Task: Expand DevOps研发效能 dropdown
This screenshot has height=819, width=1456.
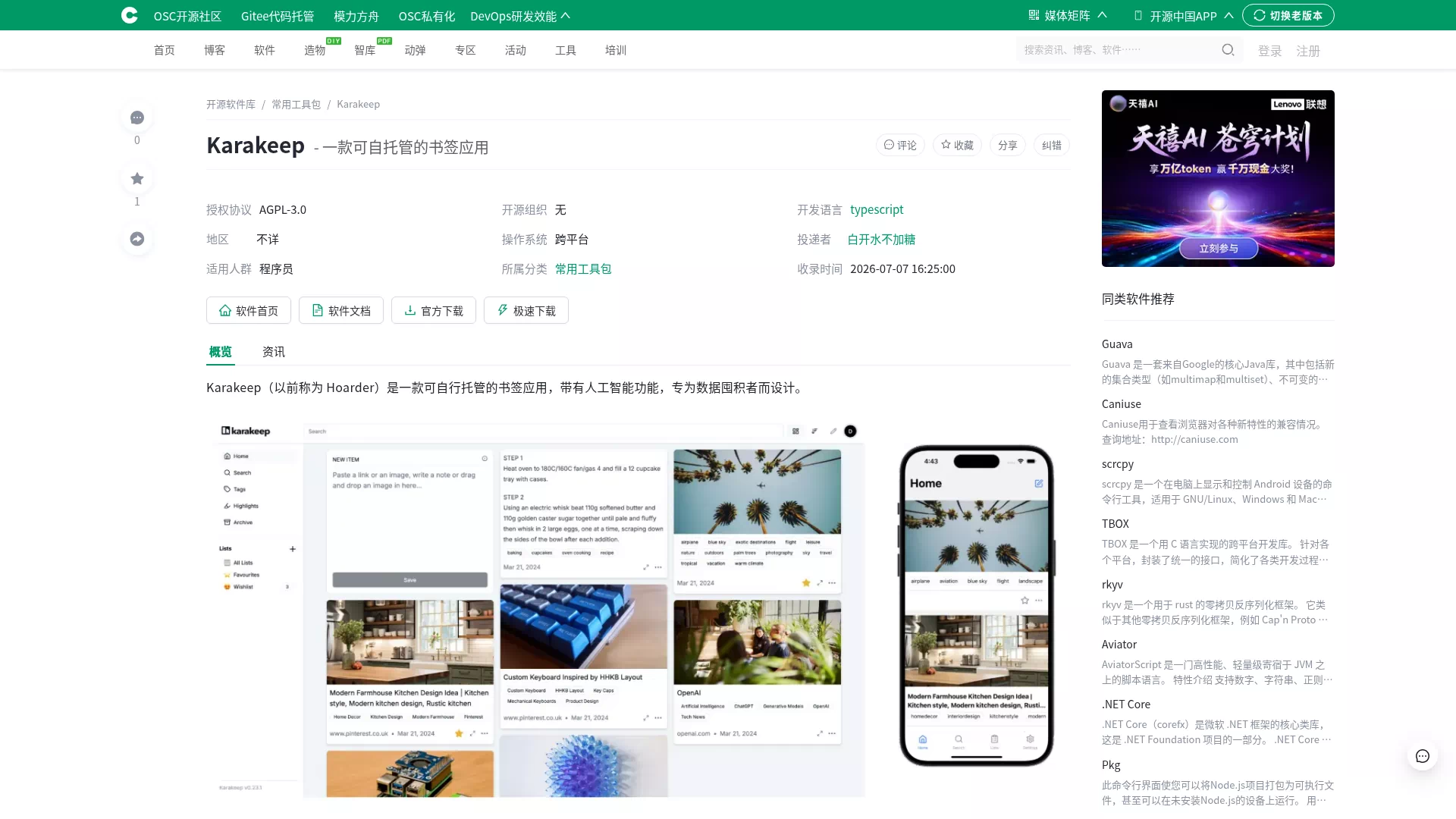Action: (x=520, y=16)
